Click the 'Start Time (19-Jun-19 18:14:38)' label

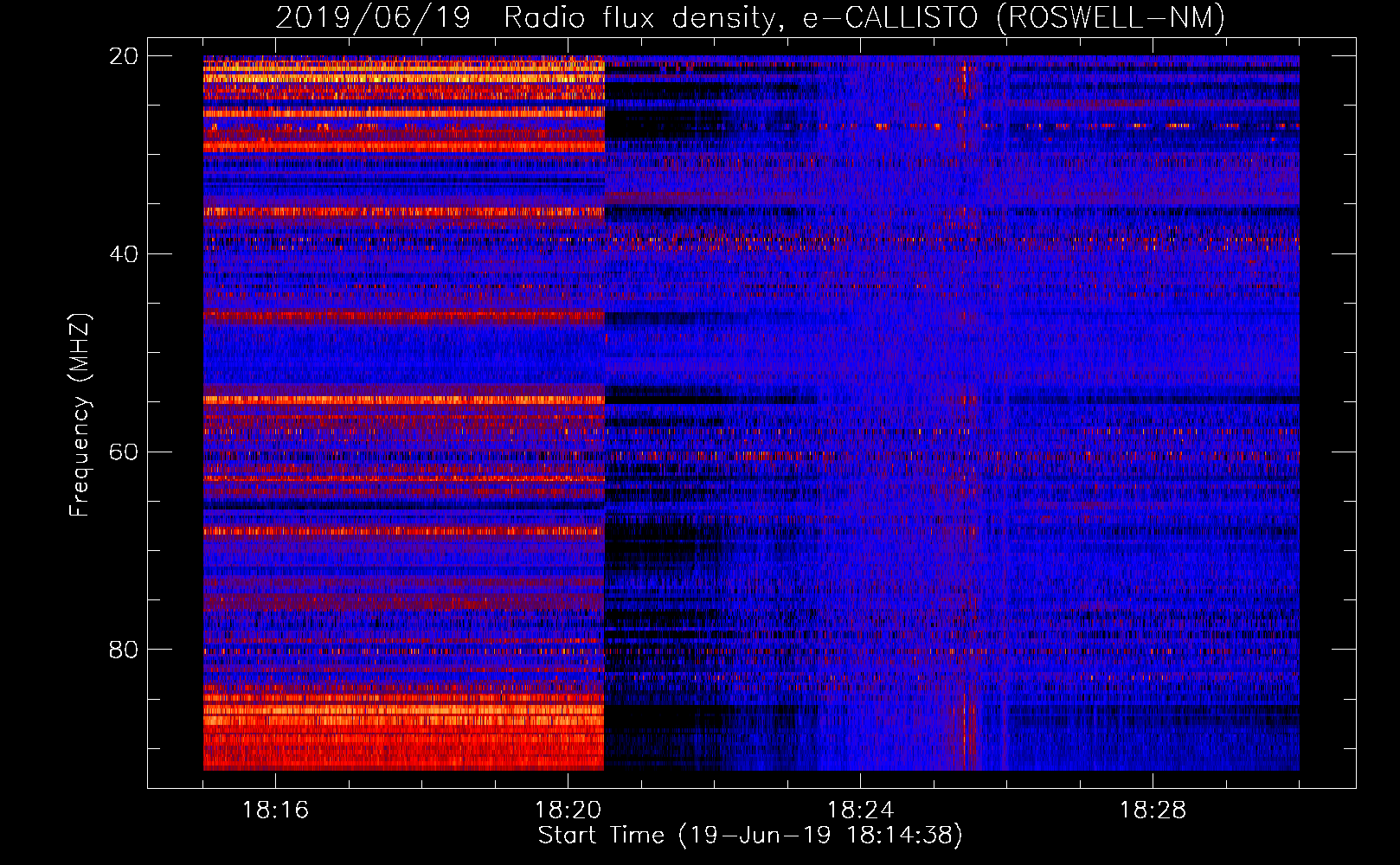[x=750, y=836]
